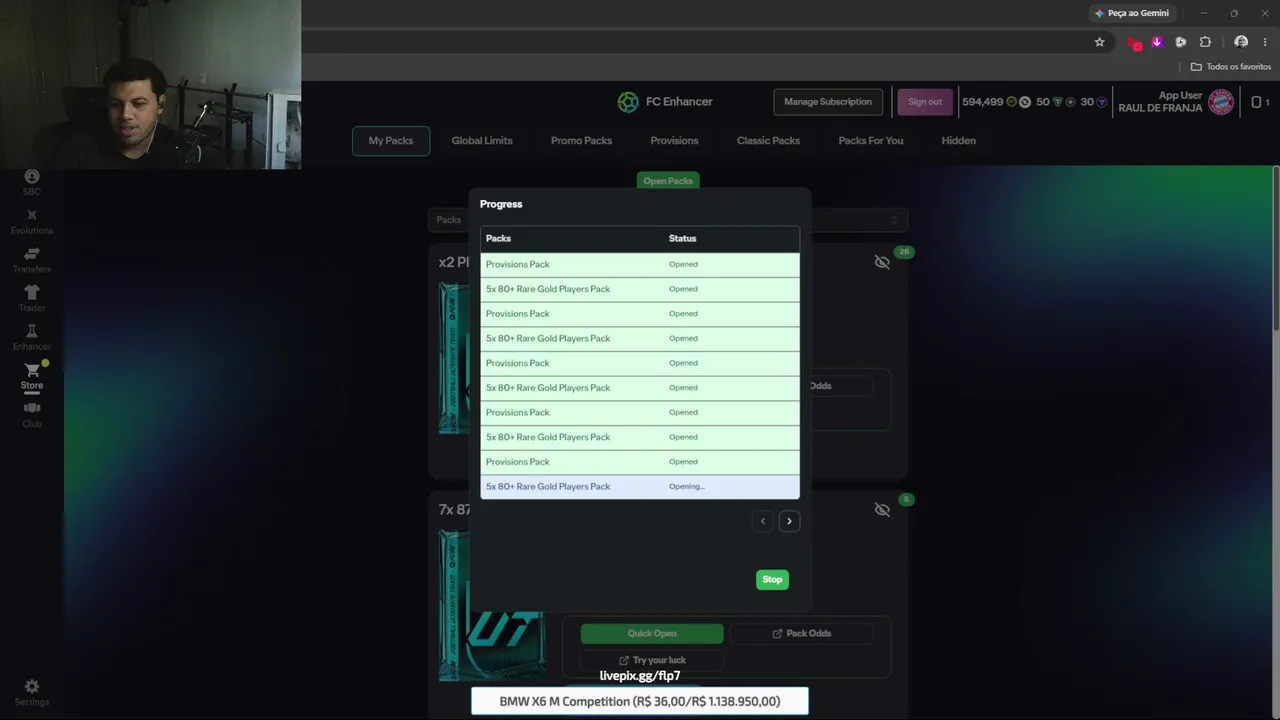
Task: Open the purple download extension icon
Action: (x=1157, y=42)
